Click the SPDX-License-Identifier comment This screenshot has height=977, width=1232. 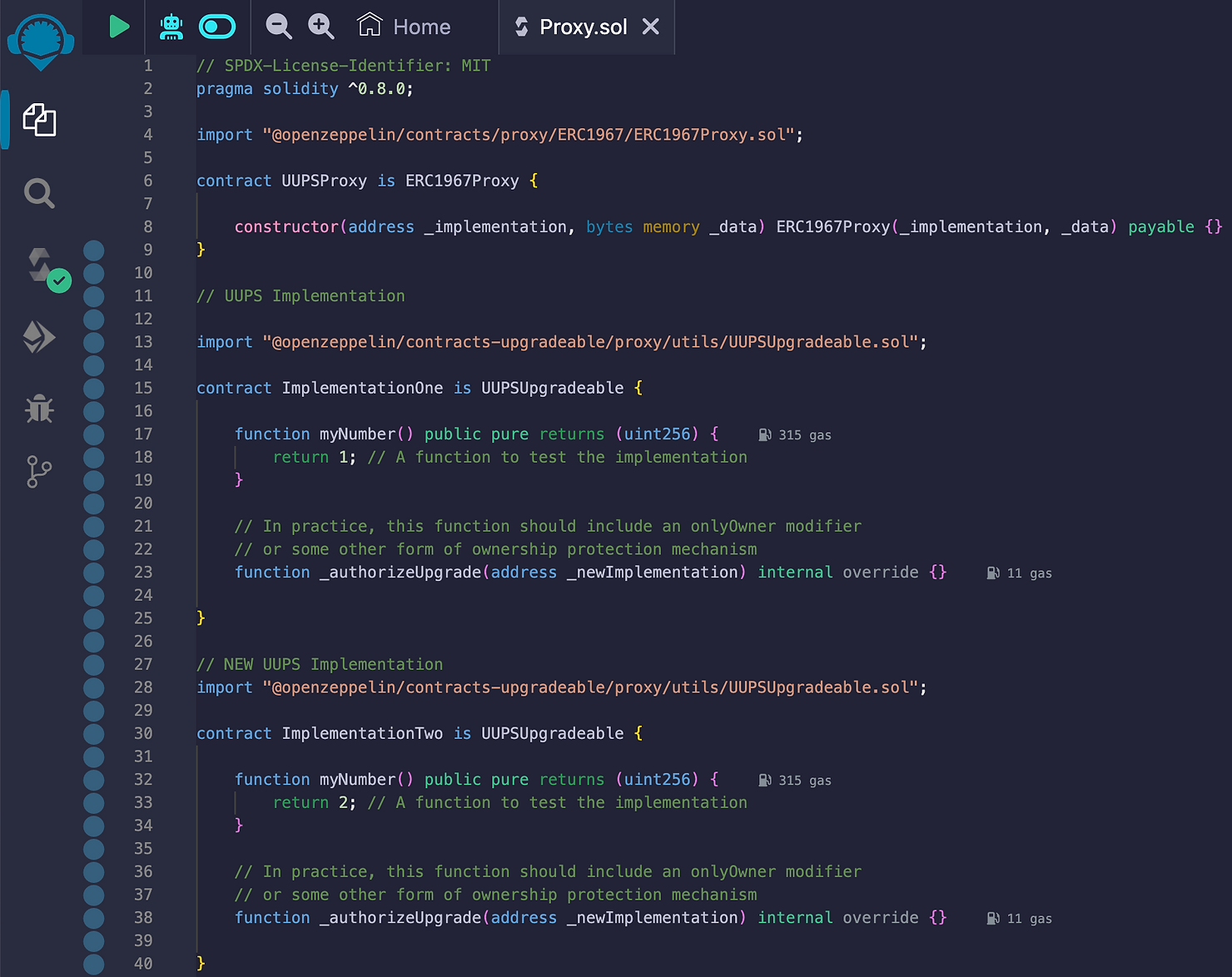pyautogui.click(x=344, y=65)
